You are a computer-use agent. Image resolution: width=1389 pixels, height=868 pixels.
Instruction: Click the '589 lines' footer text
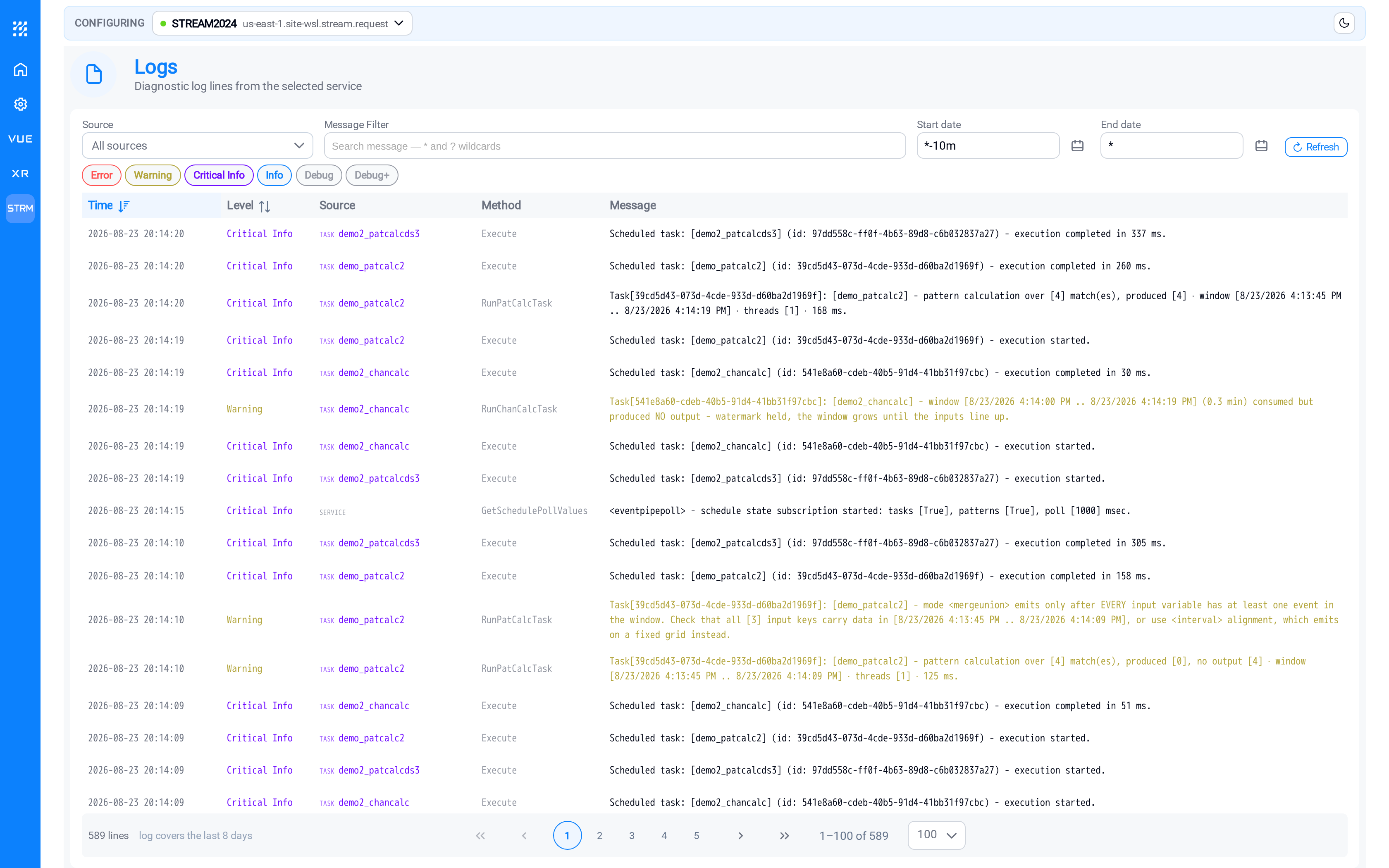point(108,836)
